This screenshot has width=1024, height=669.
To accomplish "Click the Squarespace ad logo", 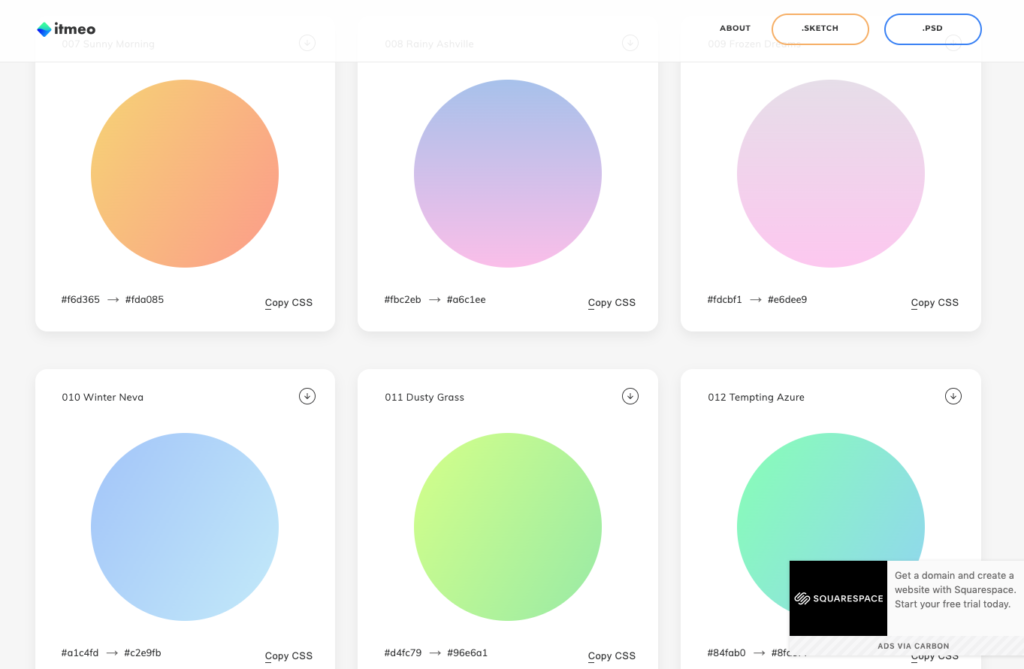I will point(838,598).
